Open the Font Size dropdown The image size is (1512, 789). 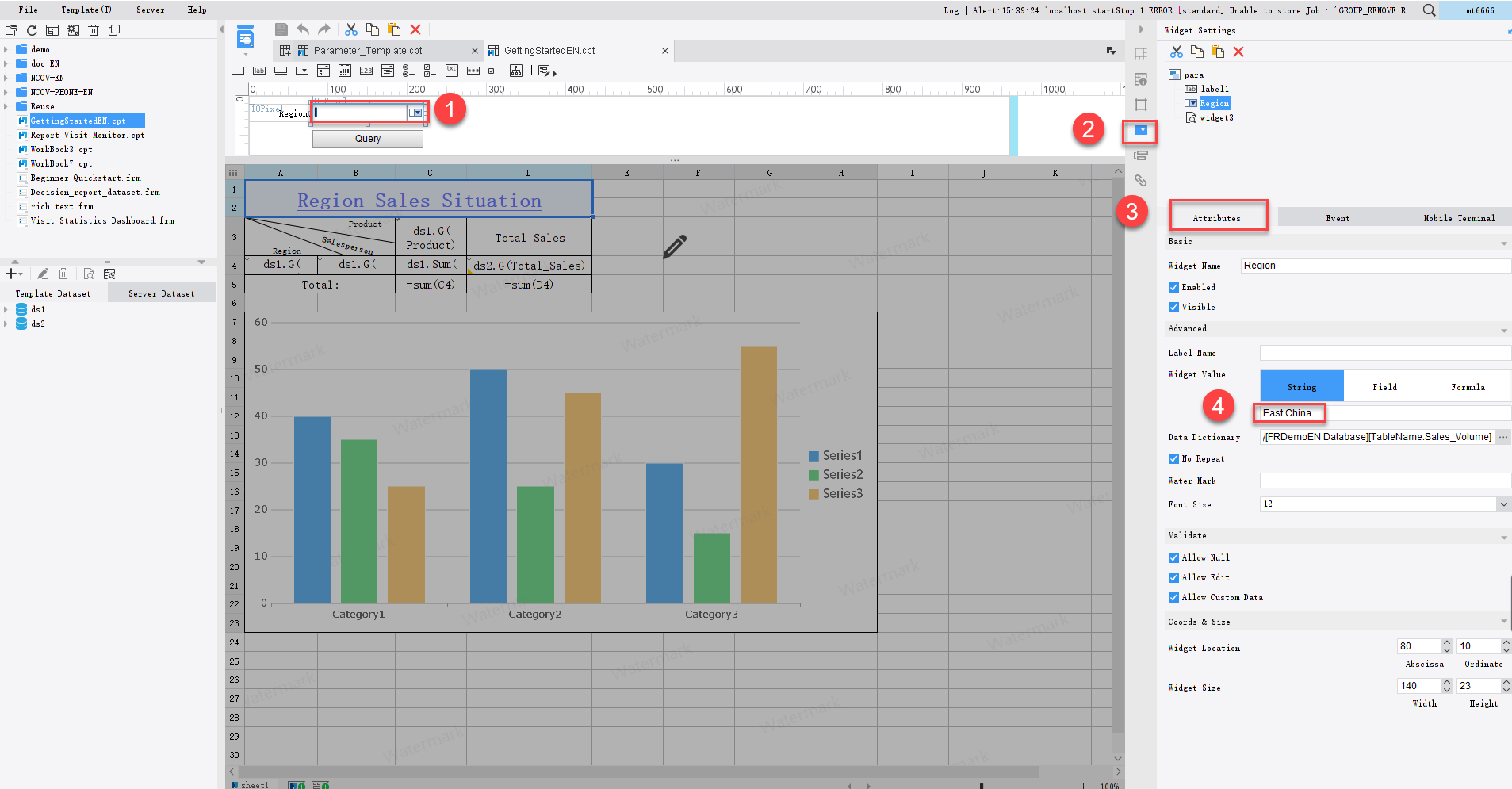coord(1502,504)
